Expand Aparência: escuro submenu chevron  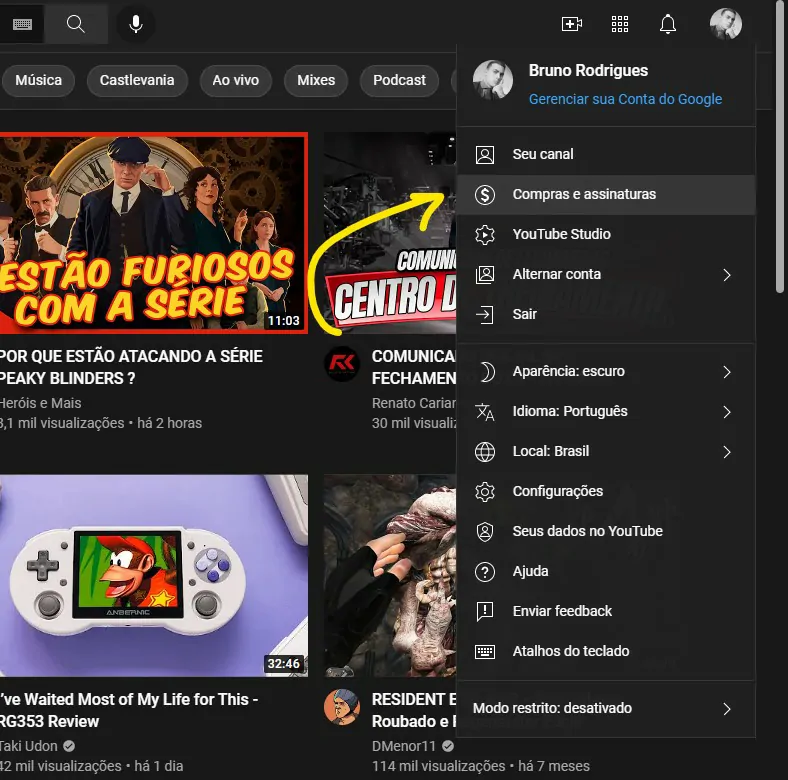(727, 372)
